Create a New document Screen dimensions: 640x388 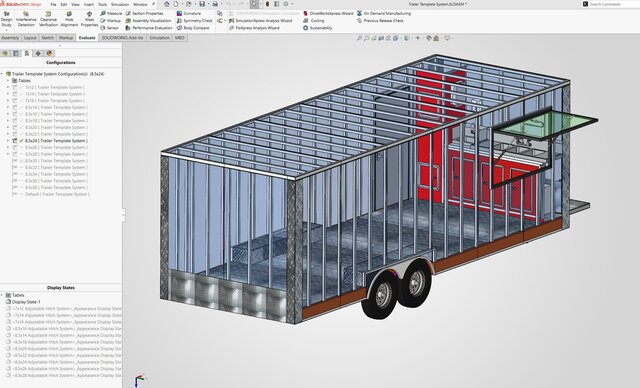(176, 4)
